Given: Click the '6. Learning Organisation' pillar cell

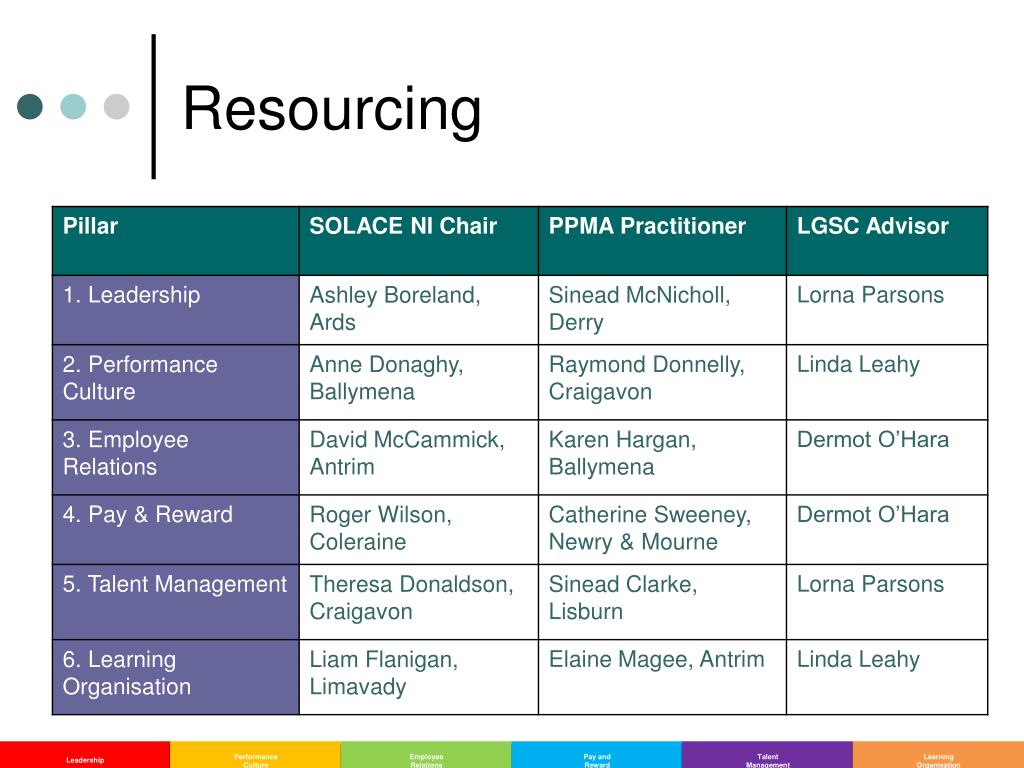Looking at the screenshot, I should click(x=176, y=677).
